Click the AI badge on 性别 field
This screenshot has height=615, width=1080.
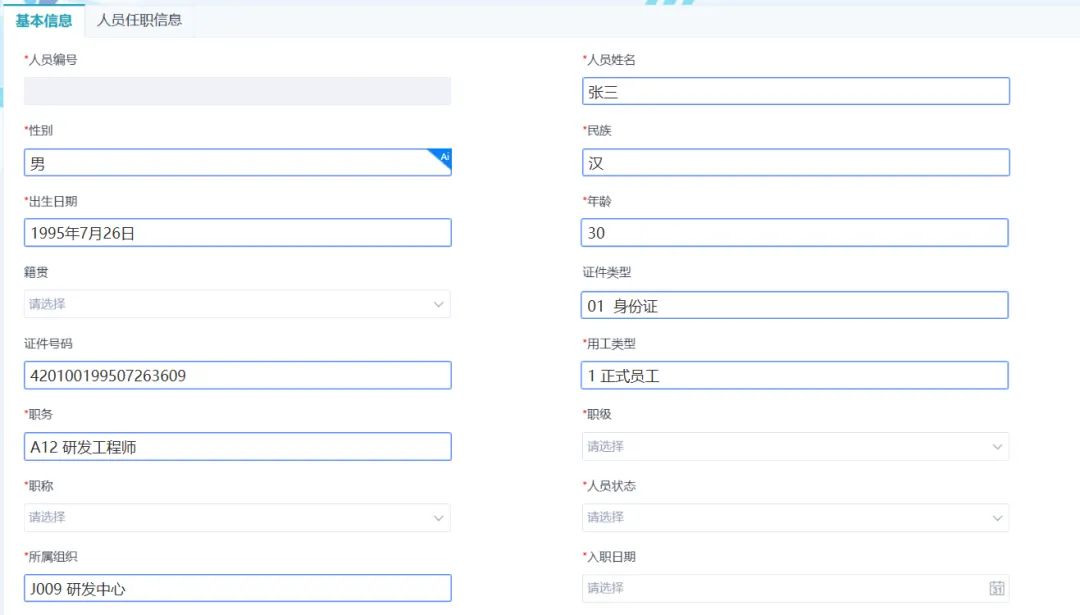point(442,158)
